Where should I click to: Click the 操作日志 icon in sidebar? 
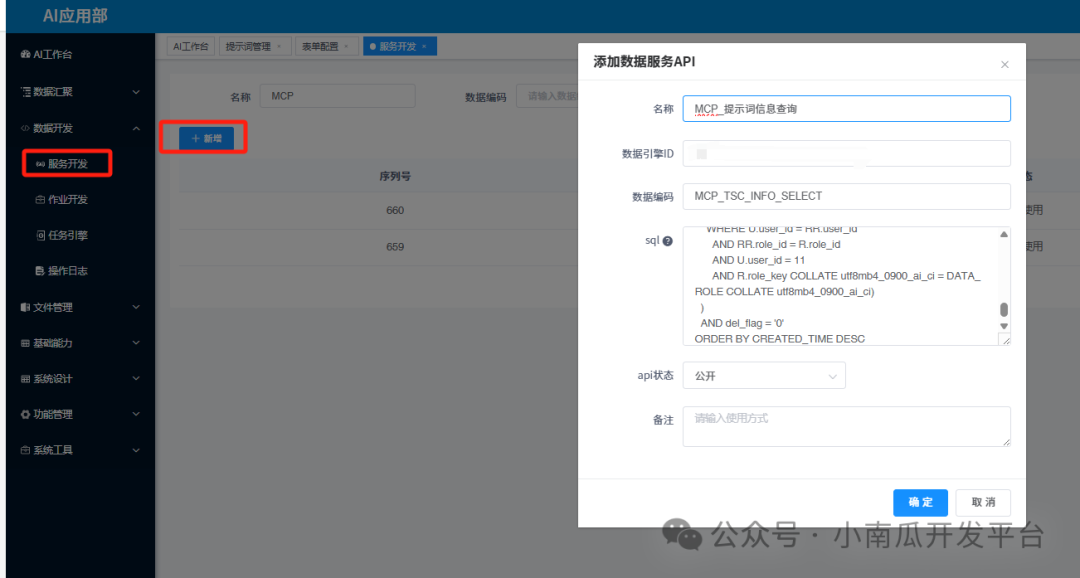tap(41, 271)
